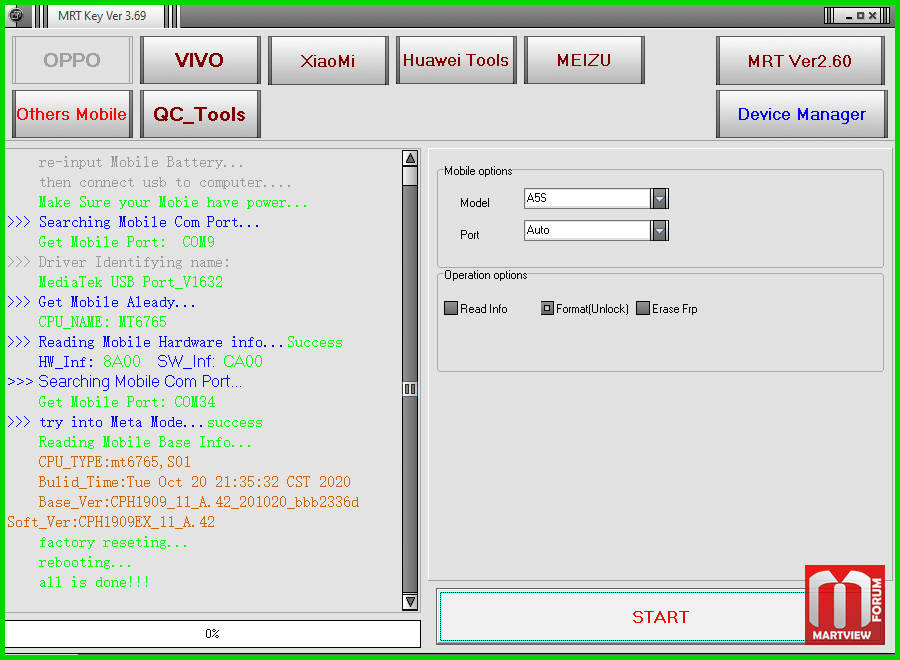Click log line 'all is done!!!'
The image size is (900, 660).
94,582
